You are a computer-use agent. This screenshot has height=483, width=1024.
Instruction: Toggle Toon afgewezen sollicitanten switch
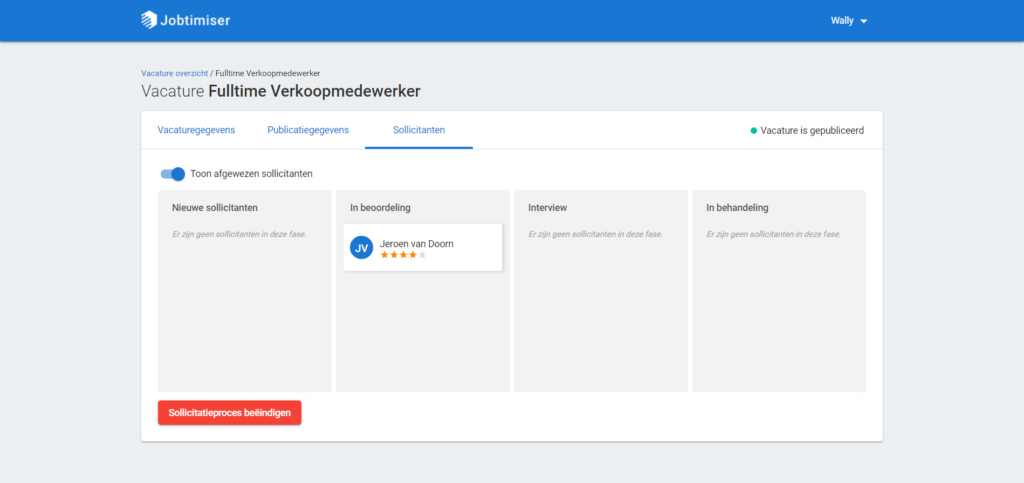(x=173, y=174)
